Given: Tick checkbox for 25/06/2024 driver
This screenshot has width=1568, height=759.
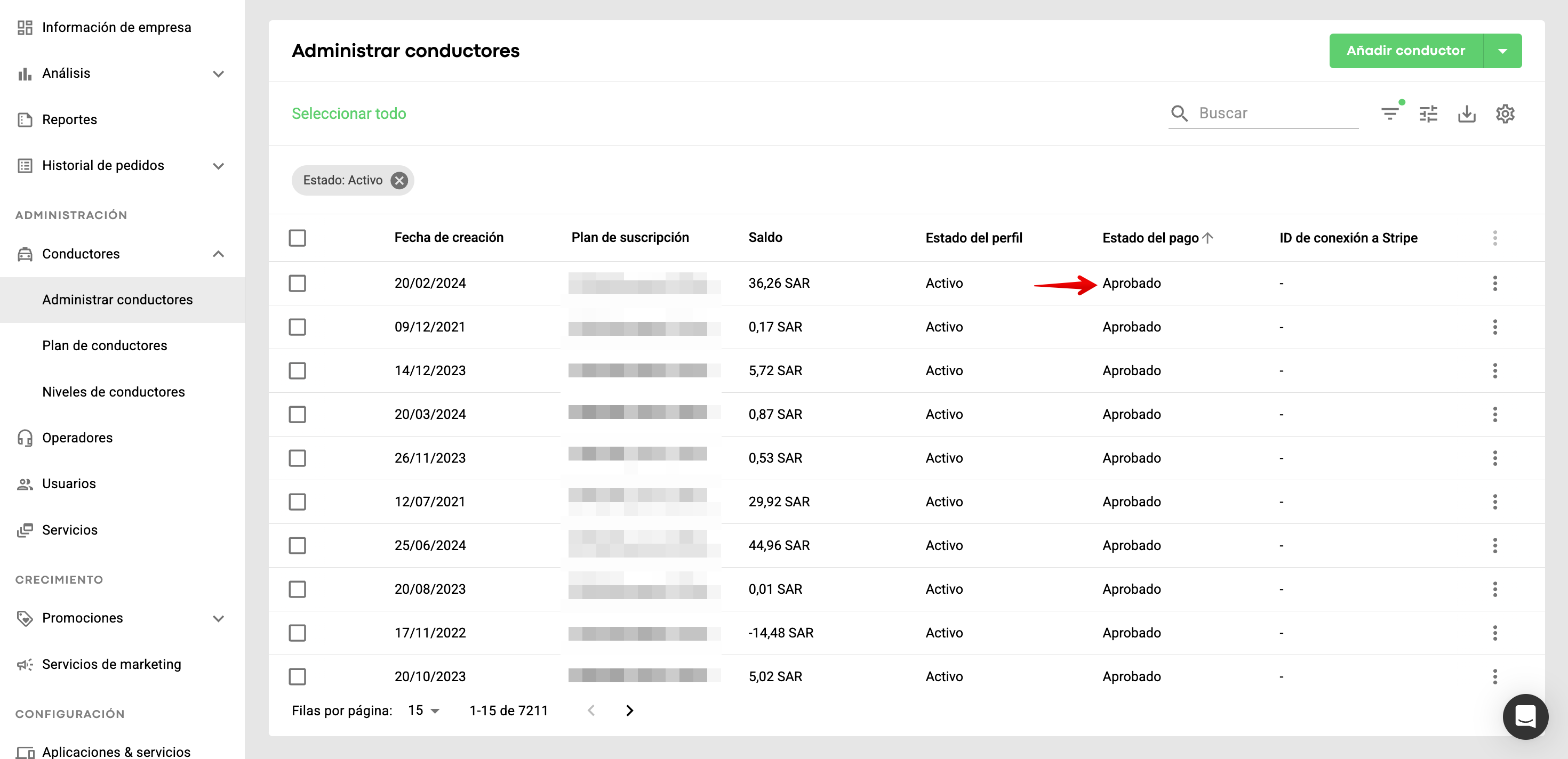Looking at the screenshot, I should click(297, 546).
